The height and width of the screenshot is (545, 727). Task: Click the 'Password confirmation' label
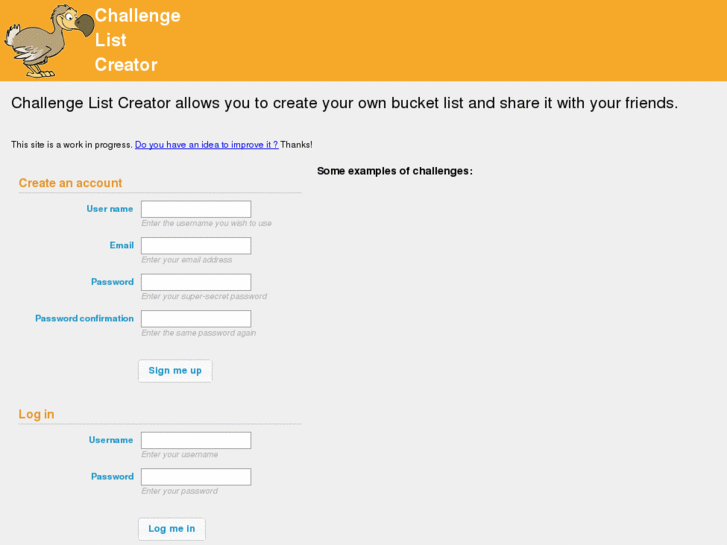(x=84, y=318)
